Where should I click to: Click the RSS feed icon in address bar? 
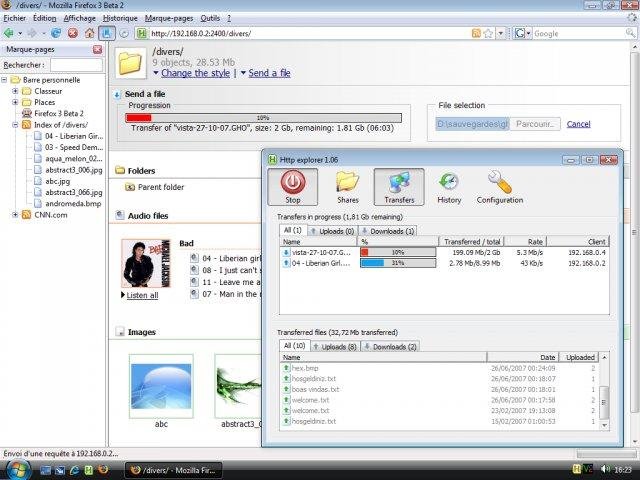[476, 33]
